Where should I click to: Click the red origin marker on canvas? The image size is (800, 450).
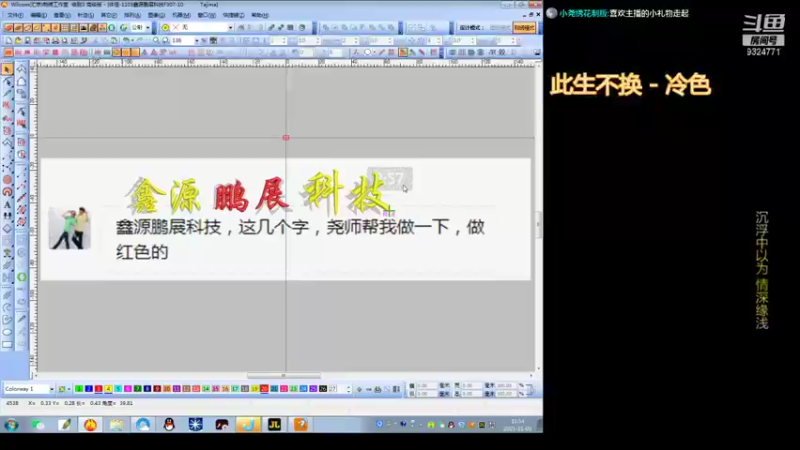[x=286, y=138]
